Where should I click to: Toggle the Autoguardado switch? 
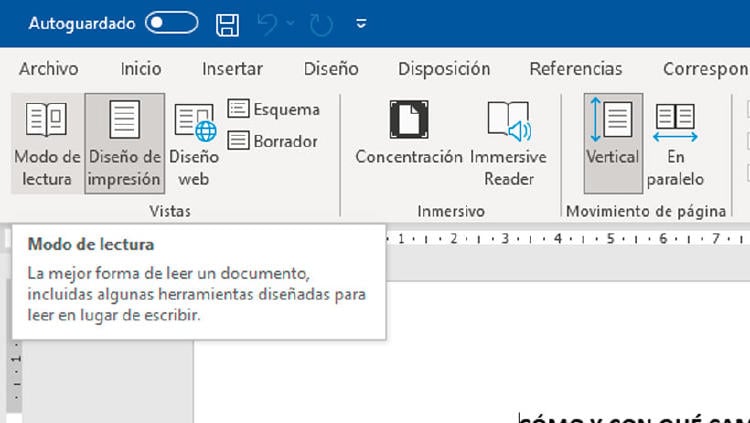pyautogui.click(x=171, y=23)
